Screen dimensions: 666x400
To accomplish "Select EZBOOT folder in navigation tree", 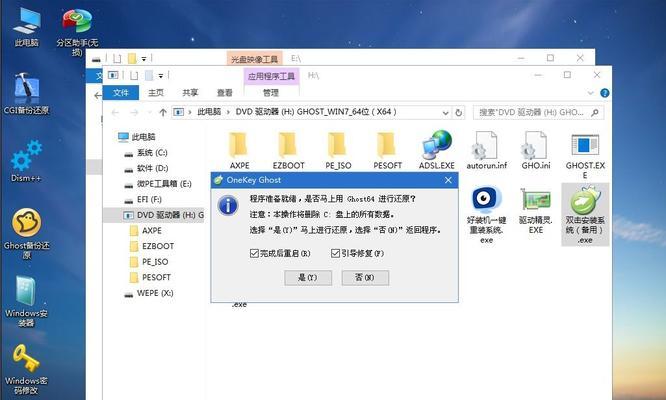I will coord(152,246).
